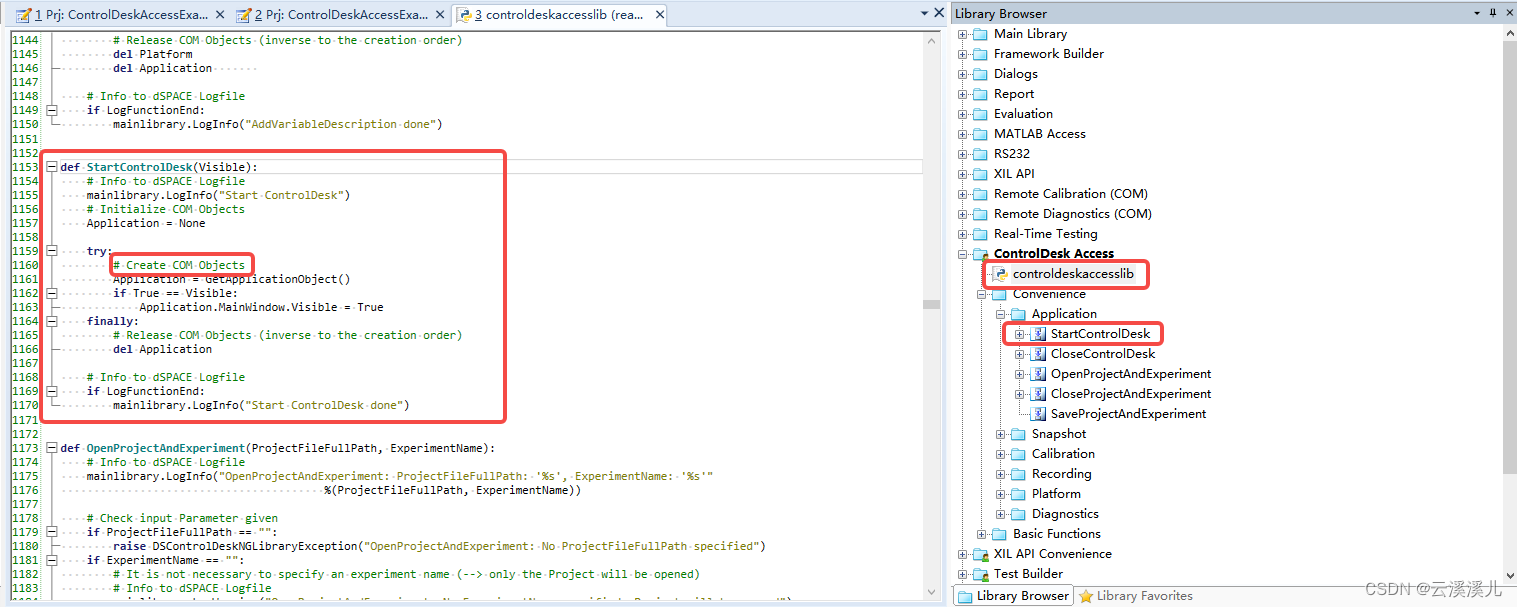1517x607 pixels.
Task: Select the '3 controldeskaccesslib' editor tab
Action: point(559,15)
